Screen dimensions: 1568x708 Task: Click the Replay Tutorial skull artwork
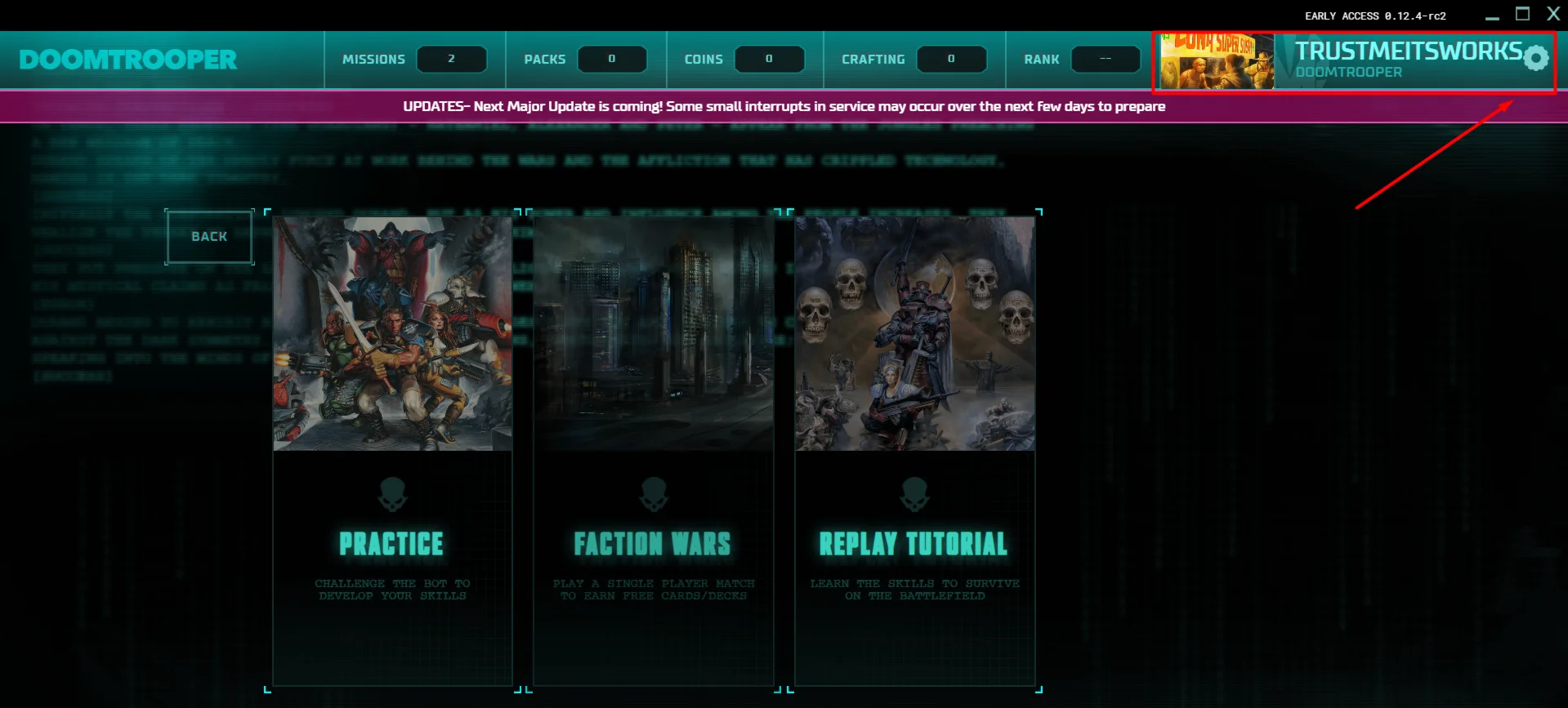pos(915,334)
